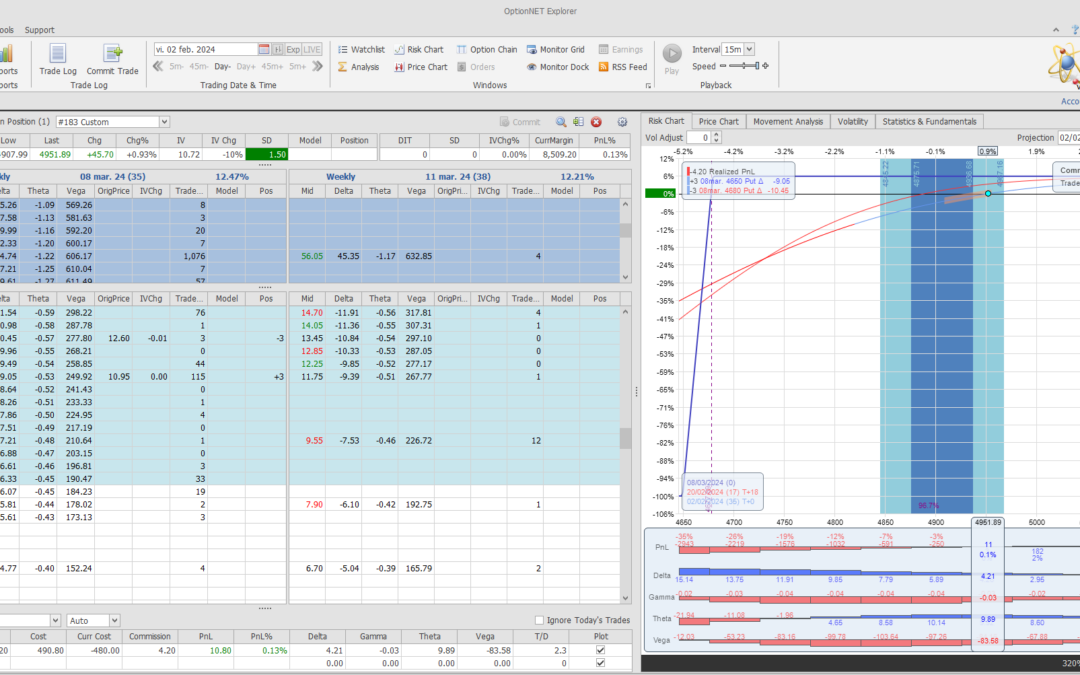Viewport: 1080px width, 675px height.
Task: Click the Windows group dialog launcher icon
Action: [648, 85]
